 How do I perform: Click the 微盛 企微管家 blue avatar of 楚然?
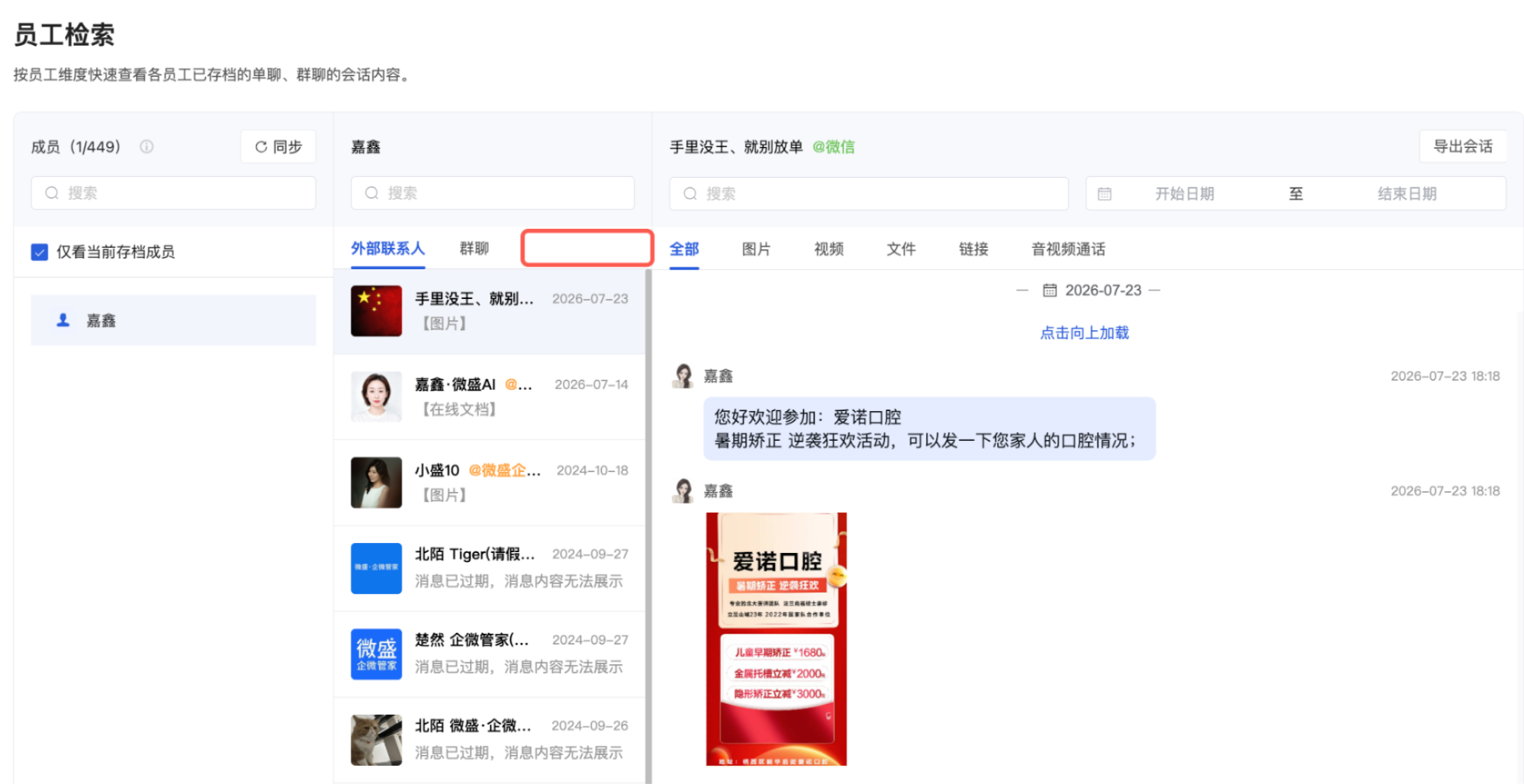(x=376, y=654)
